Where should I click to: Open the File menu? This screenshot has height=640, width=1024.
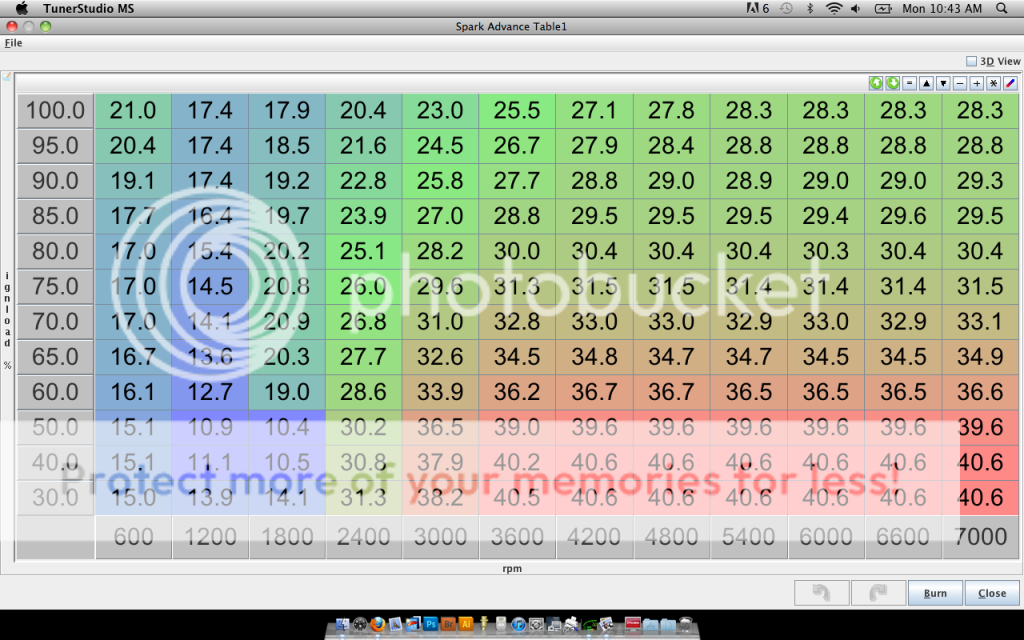click(12, 43)
